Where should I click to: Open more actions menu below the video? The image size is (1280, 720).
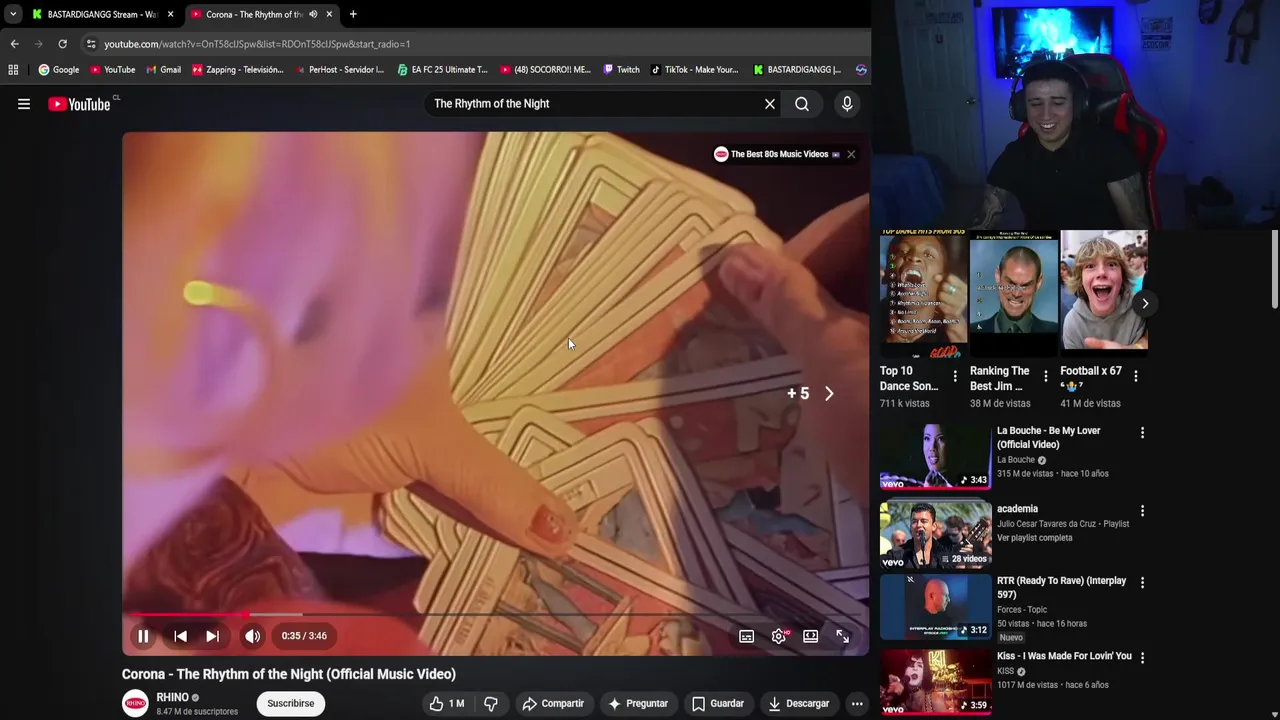pos(857,704)
